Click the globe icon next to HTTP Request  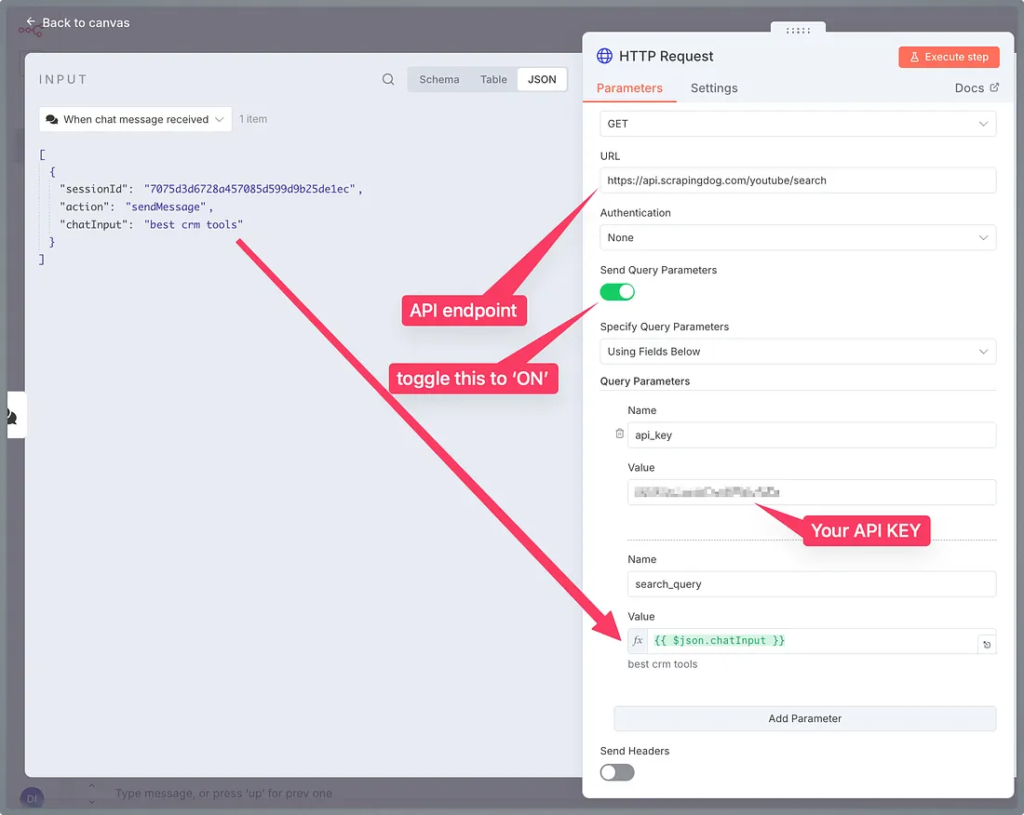point(604,56)
